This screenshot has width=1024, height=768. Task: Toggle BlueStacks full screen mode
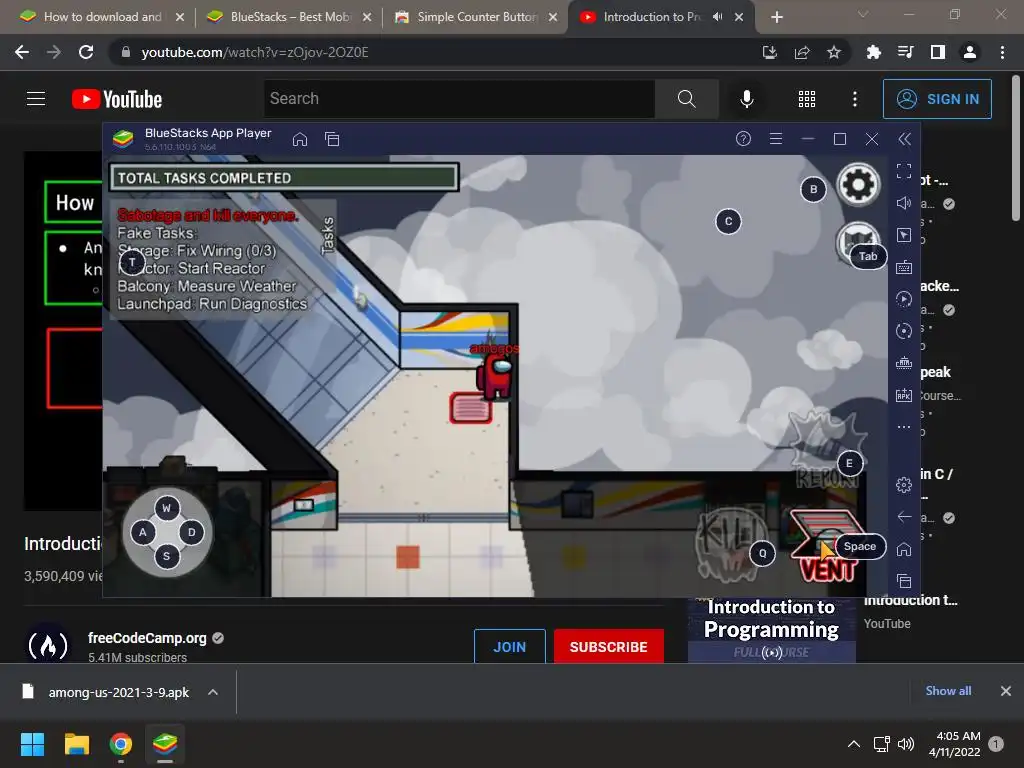tap(904, 171)
